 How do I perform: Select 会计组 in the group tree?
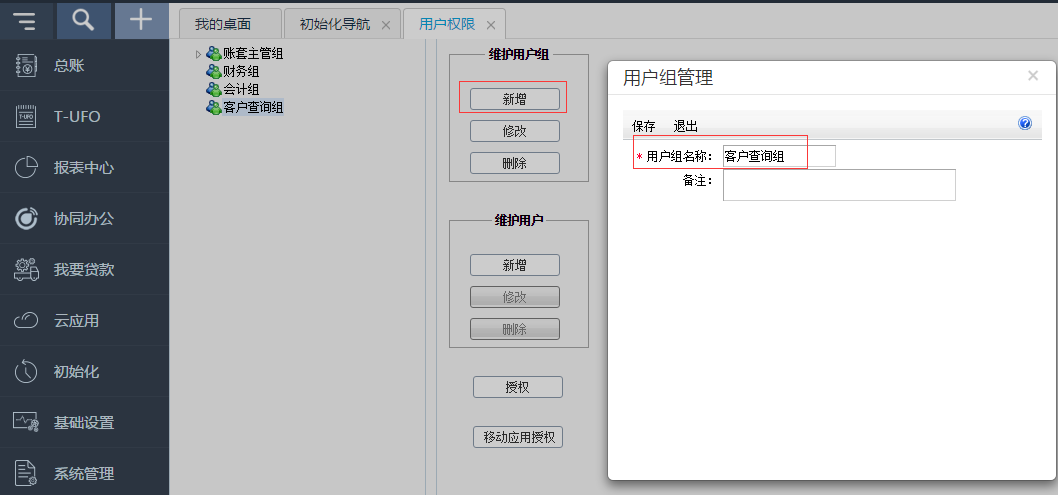tap(241, 89)
